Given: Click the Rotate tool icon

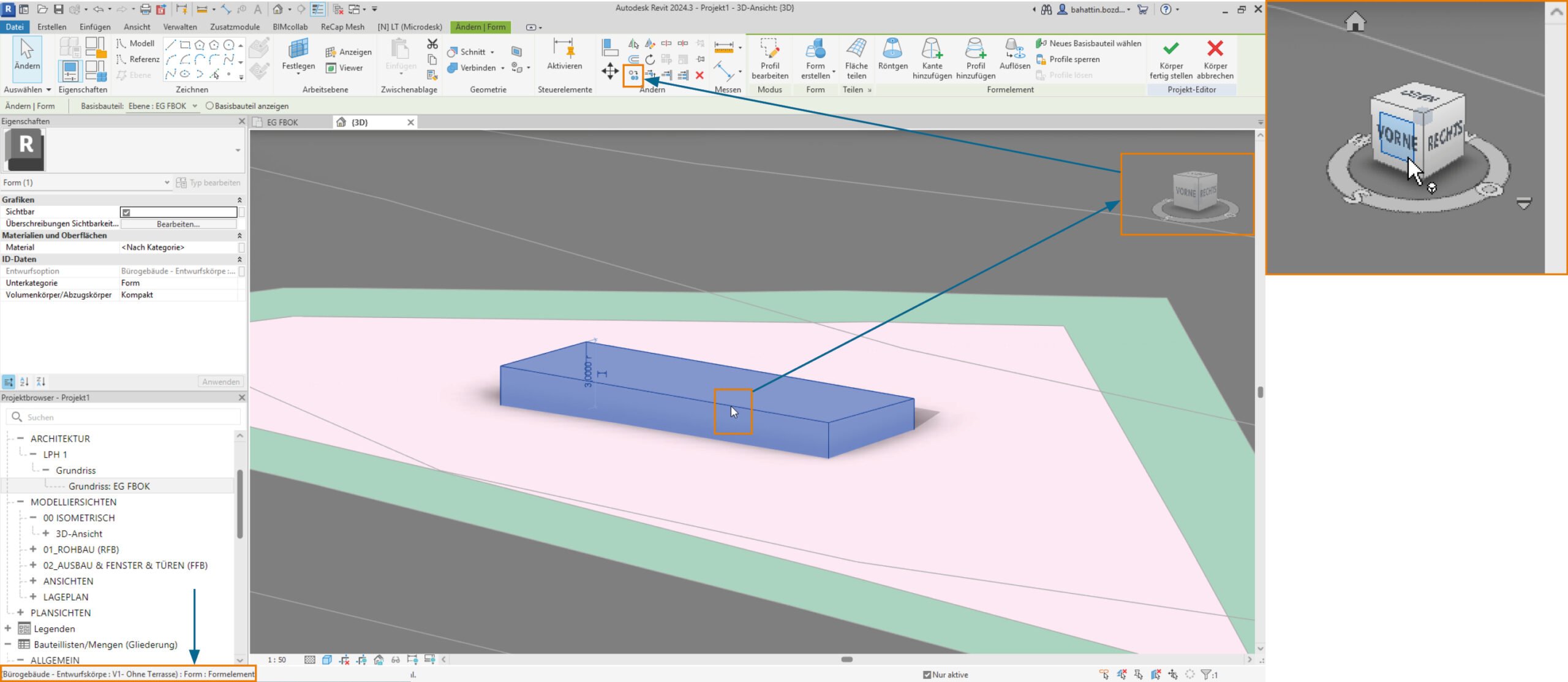Looking at the screenshot, I should click(x=650, y=59).
